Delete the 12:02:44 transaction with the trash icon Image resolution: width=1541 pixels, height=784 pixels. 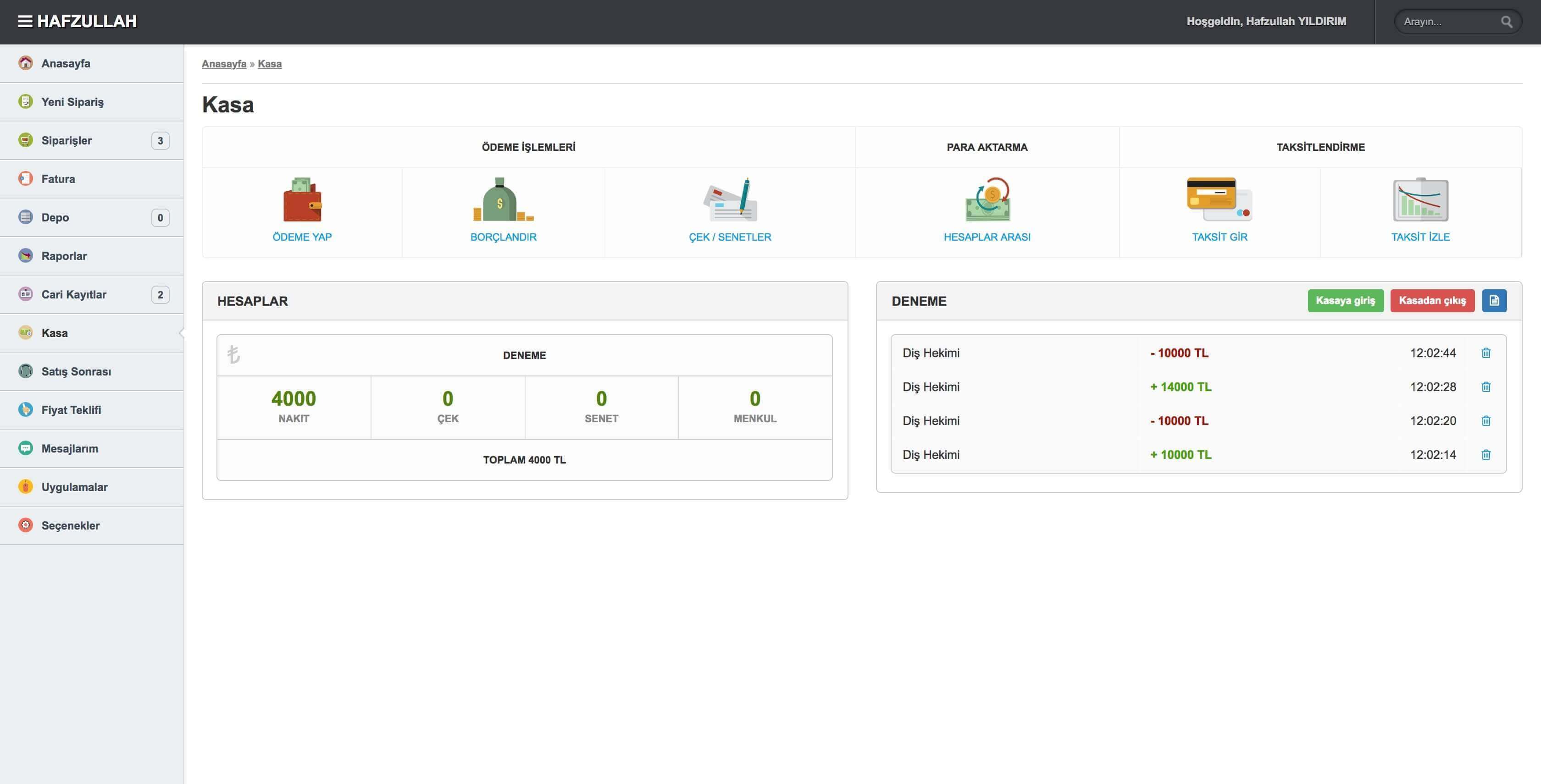pos(1486,353)
